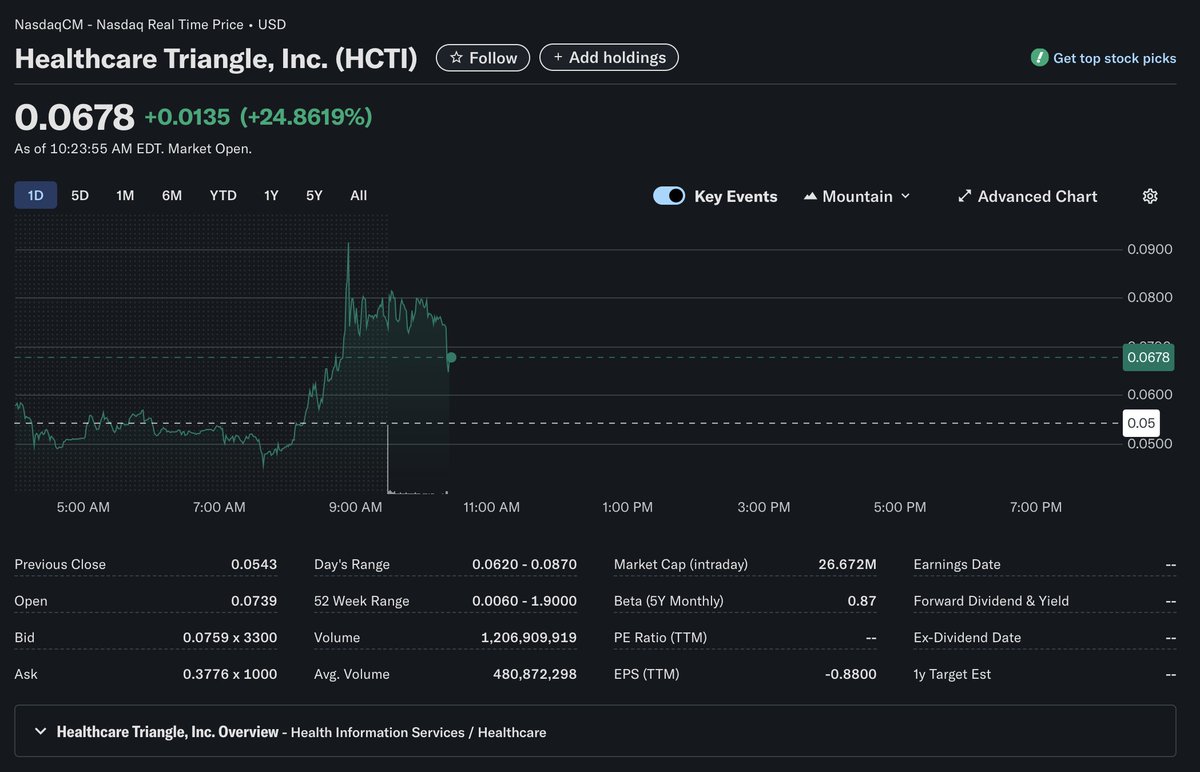Click the 0.05 previous close axis label

[1141, 423]
